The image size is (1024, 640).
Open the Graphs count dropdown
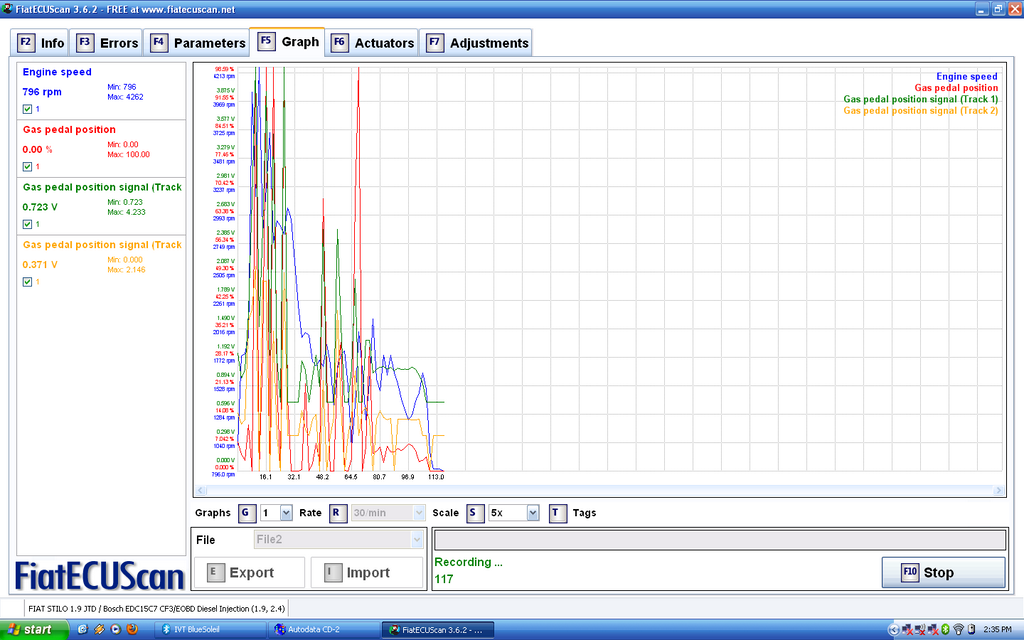[x=286, y=513]
